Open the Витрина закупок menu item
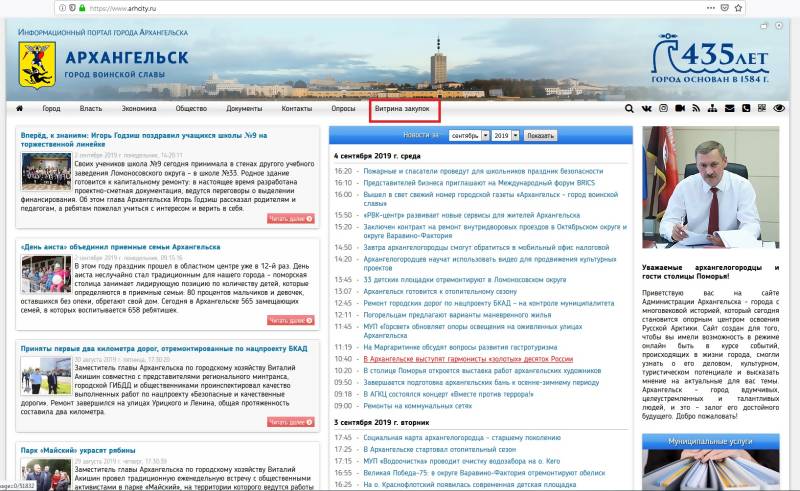The image size is (800, 491). pos(401,108)
